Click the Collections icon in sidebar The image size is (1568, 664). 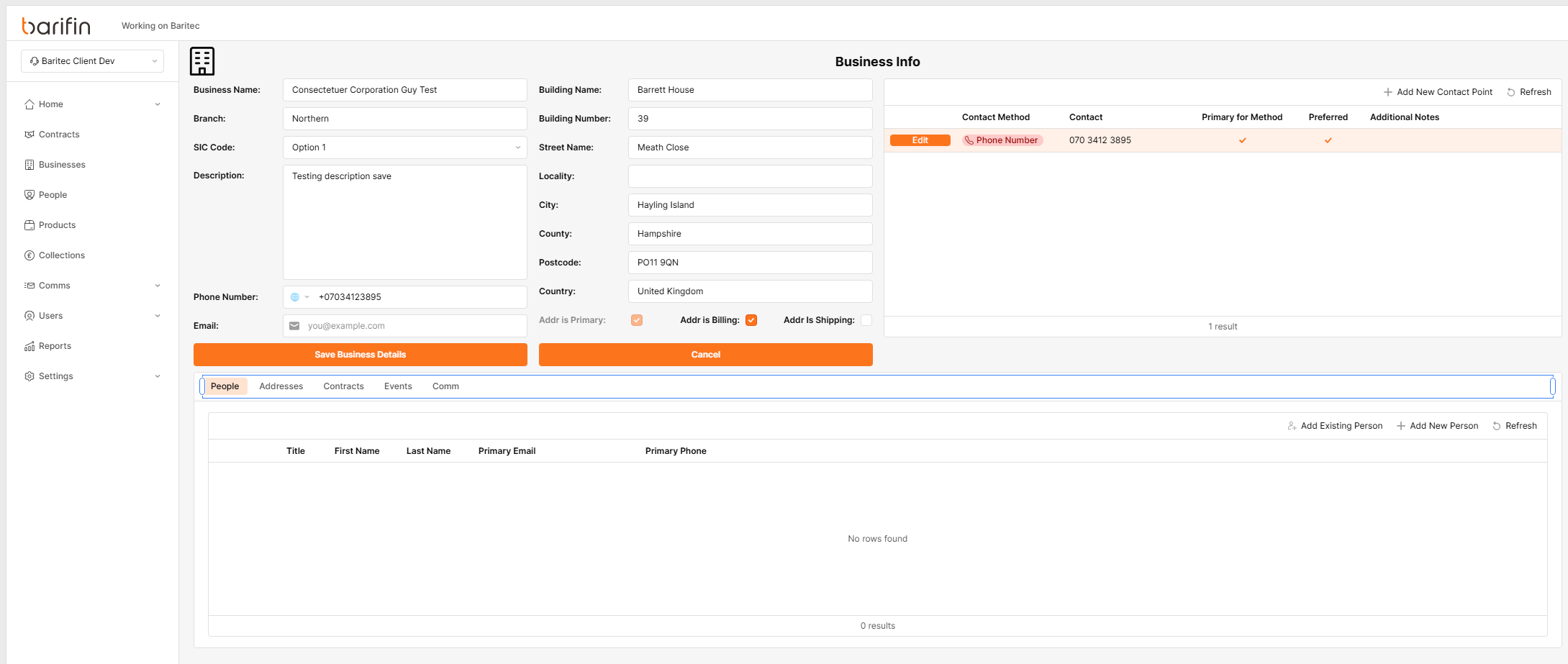point(30,255)
